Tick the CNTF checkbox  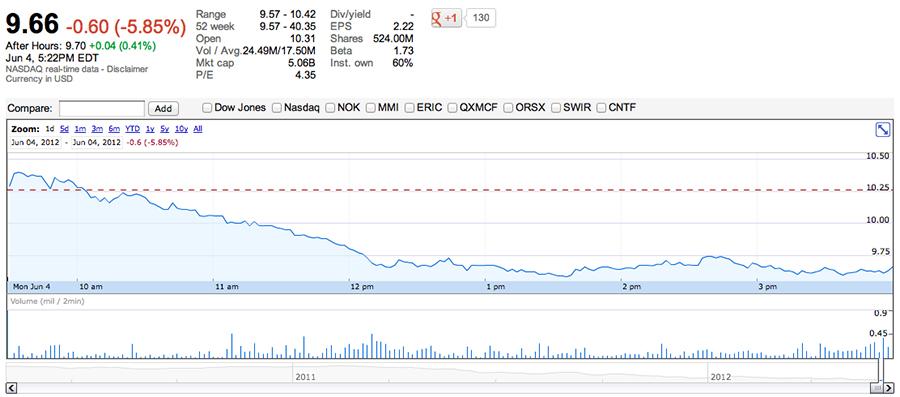[602, 107]
